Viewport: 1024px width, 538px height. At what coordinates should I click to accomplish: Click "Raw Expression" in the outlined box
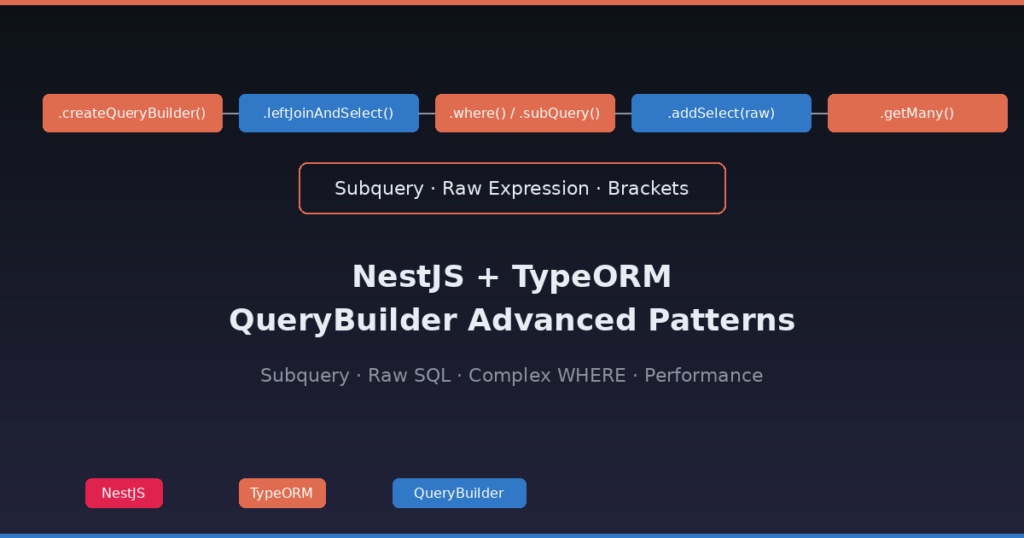click(x=515, y=188)
